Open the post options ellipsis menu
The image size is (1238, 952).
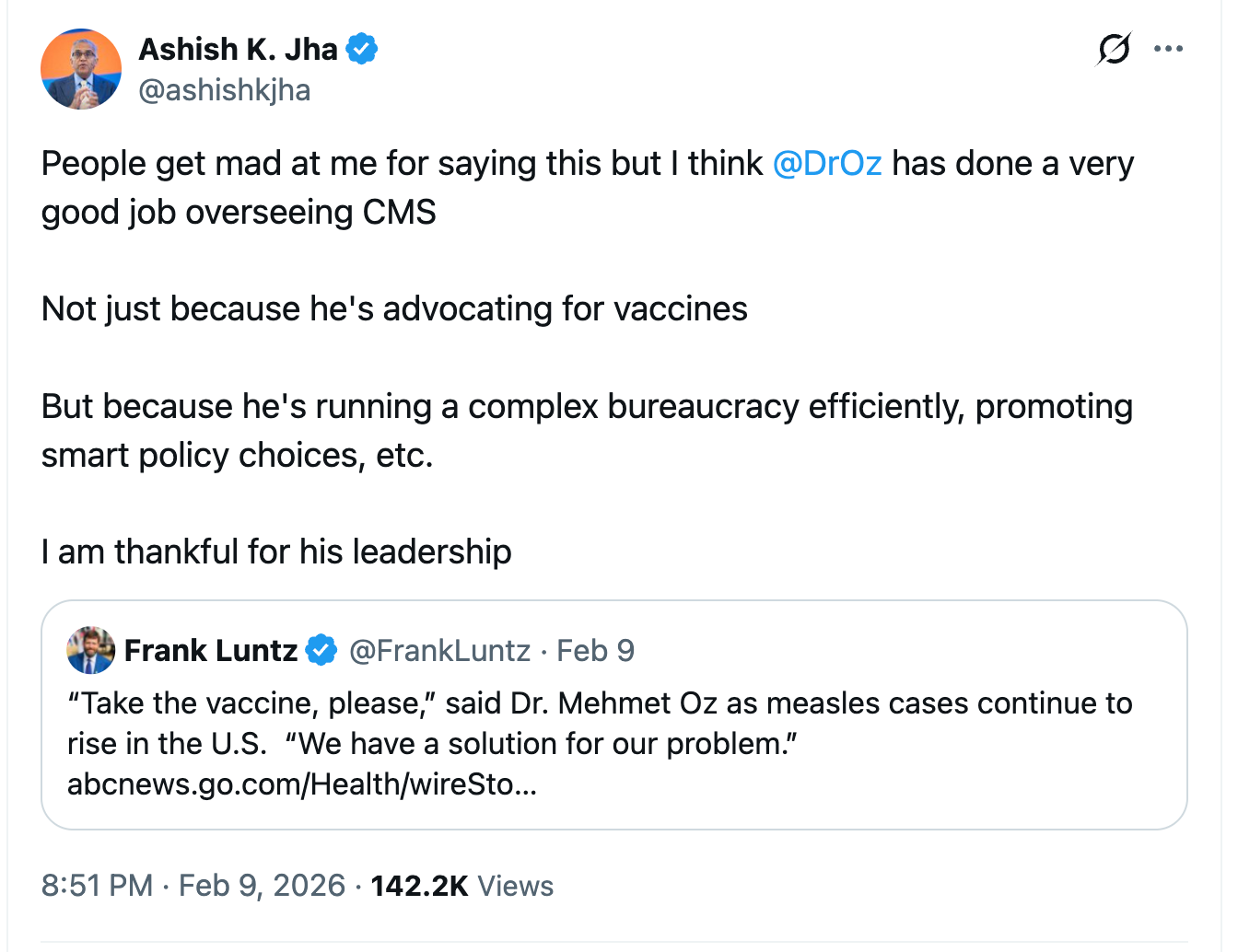[x=1169, y=49]
